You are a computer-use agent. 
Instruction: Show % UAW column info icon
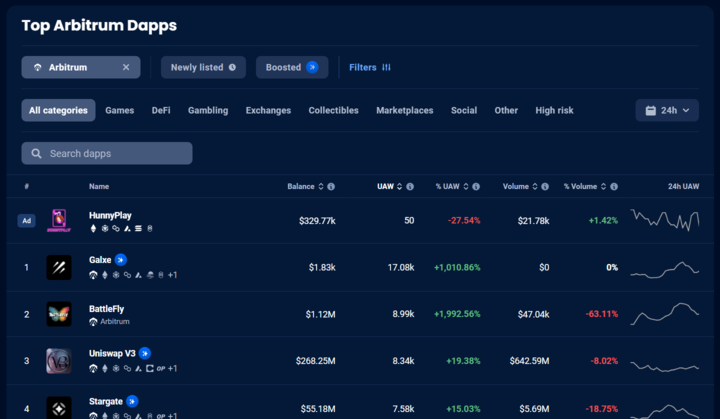[476, 187]
